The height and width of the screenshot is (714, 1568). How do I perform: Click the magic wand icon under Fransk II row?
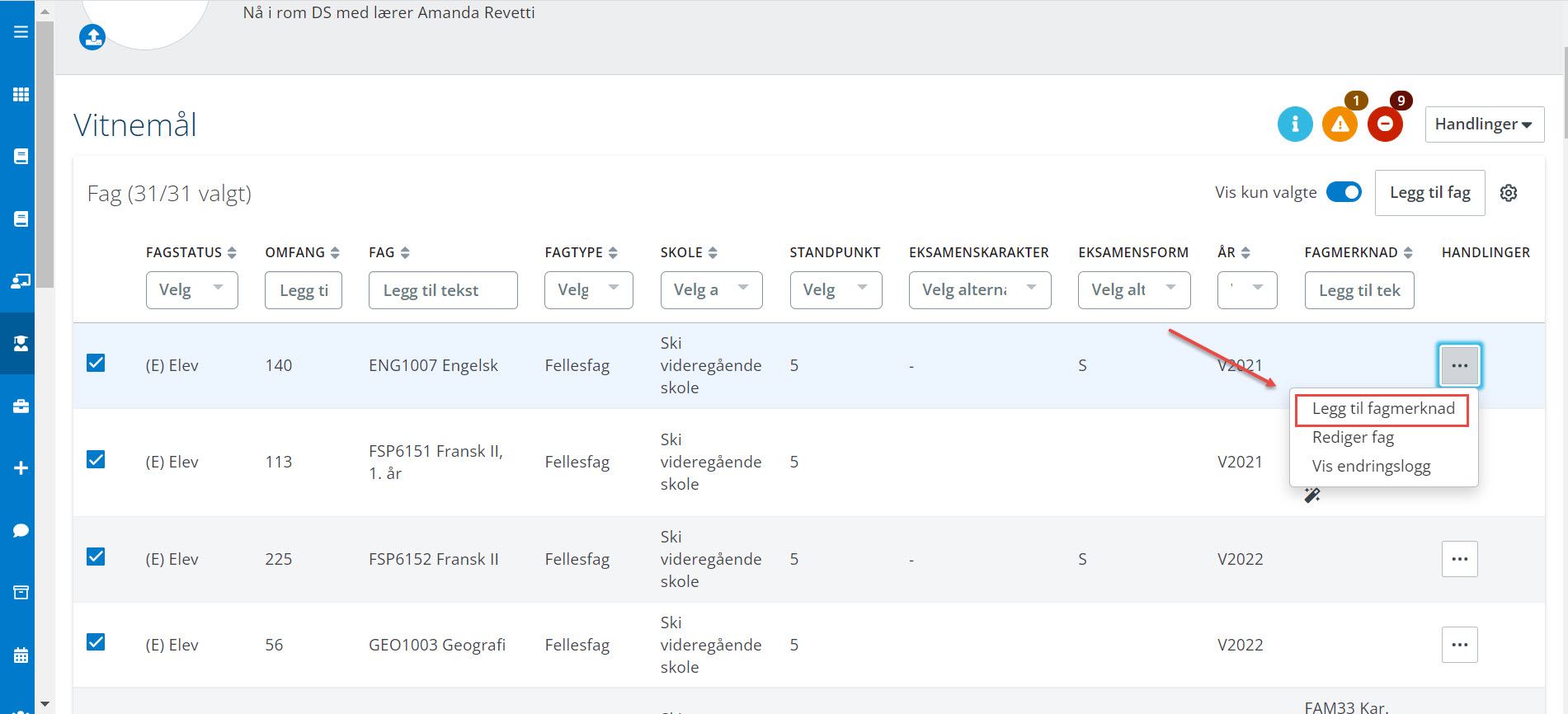[x=1312, y=495]
